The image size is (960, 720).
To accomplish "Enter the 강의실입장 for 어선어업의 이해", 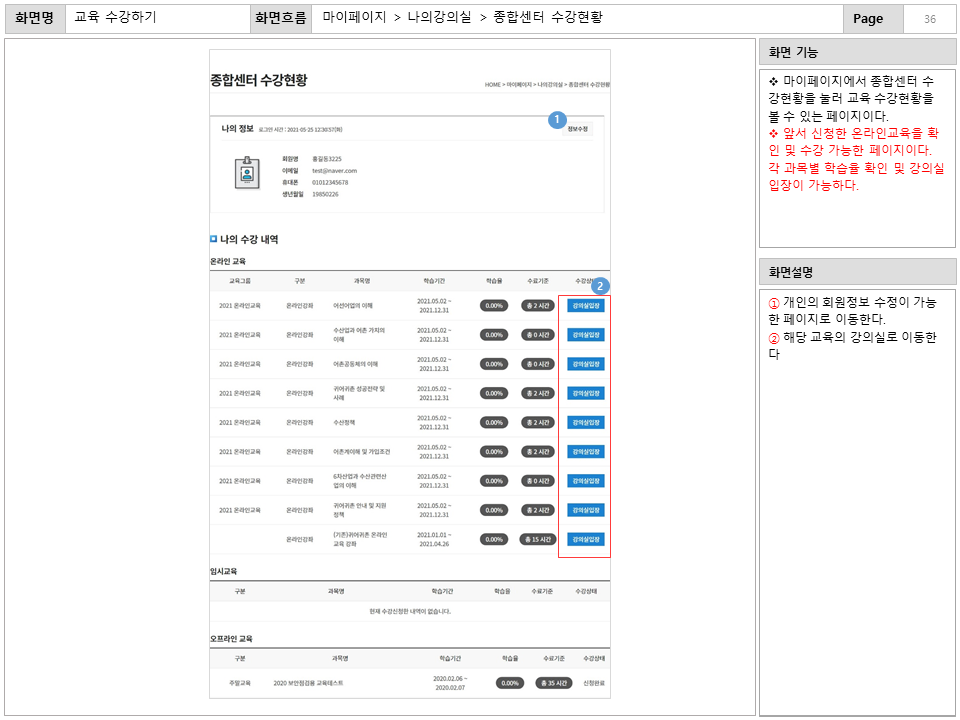I will coord(586,306).
